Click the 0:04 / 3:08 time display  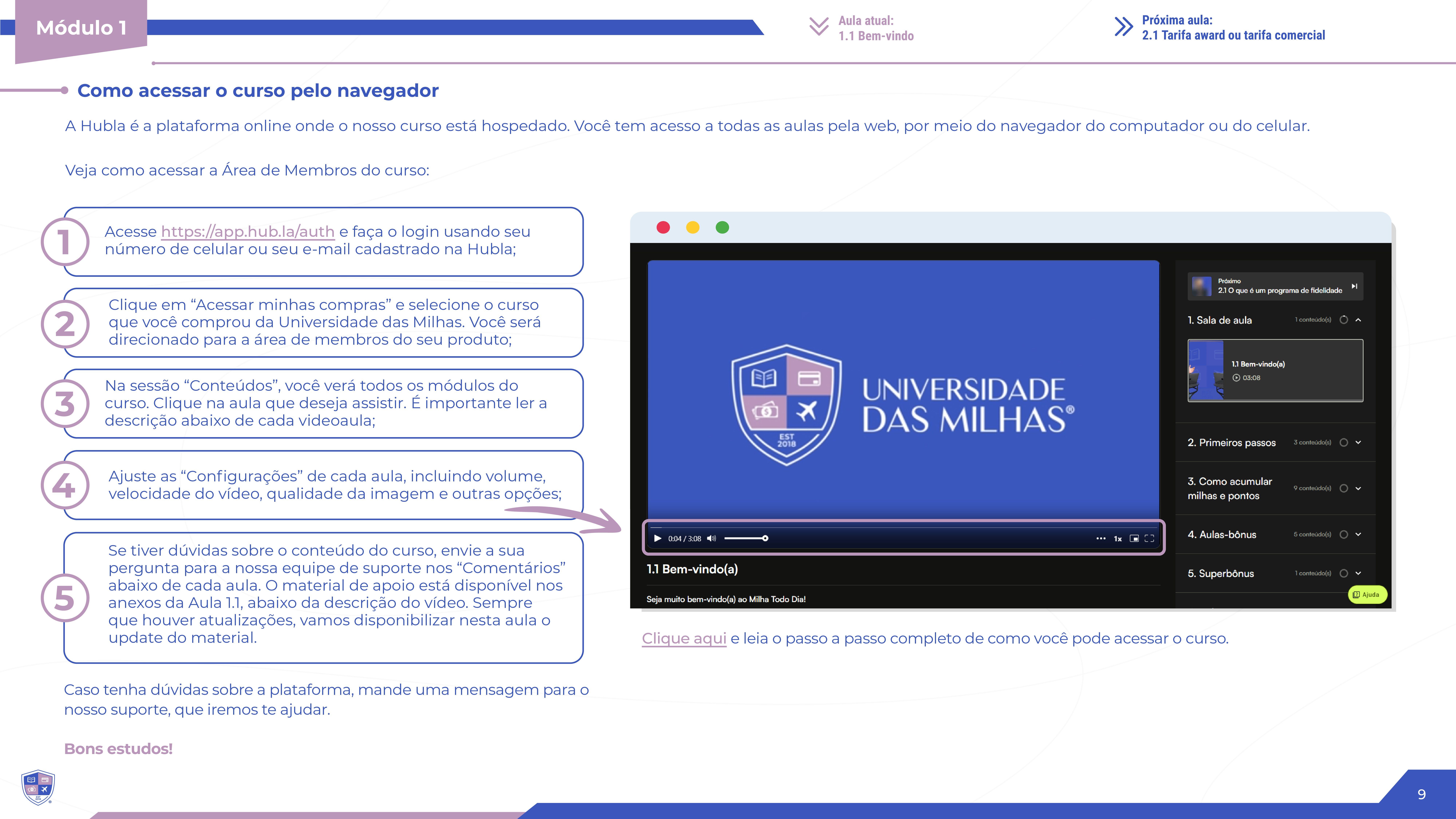click(x=685, y=539)
